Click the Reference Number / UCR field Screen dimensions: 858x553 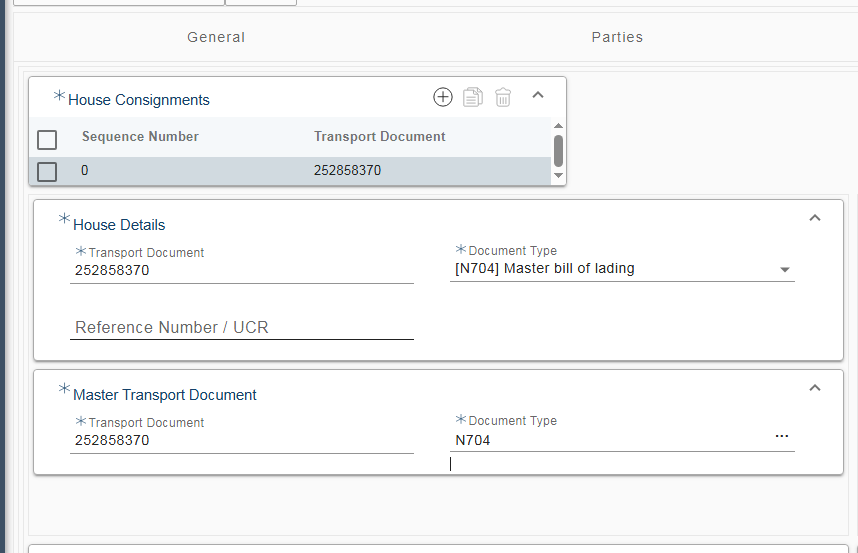241,328
